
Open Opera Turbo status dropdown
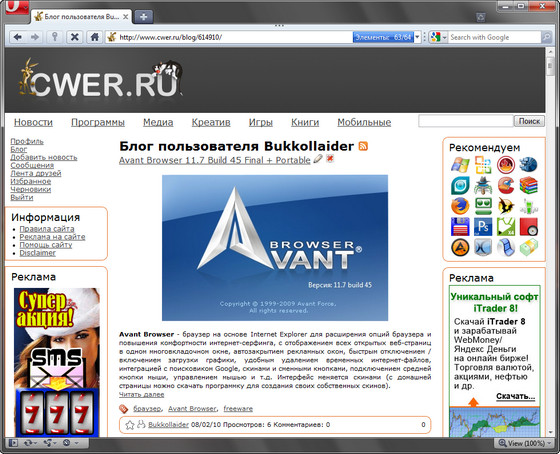(x=70, y=443)
